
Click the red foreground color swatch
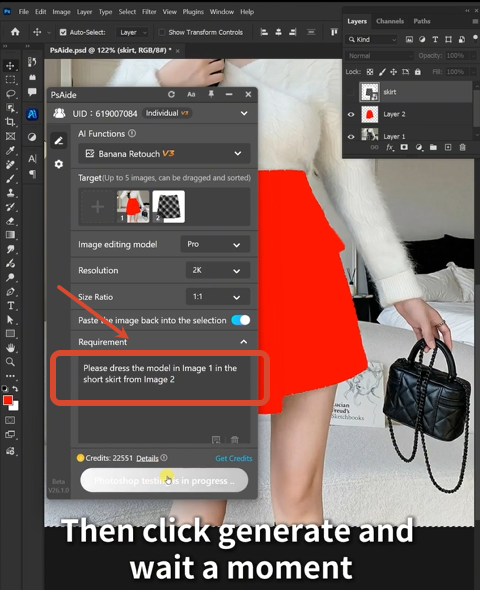pyautogui.click(x=8, y=400)
